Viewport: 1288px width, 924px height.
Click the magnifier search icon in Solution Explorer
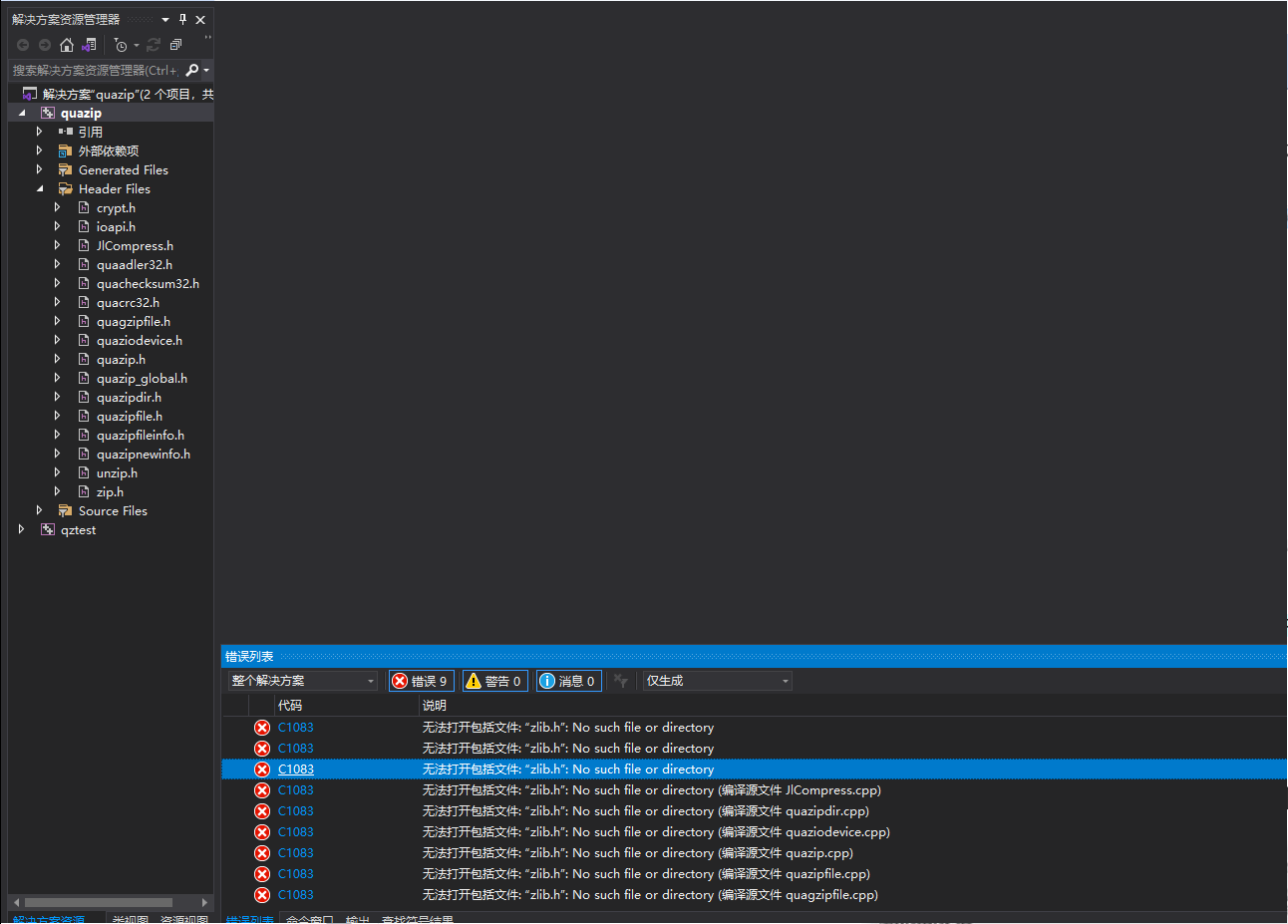[x=192, y=70]
